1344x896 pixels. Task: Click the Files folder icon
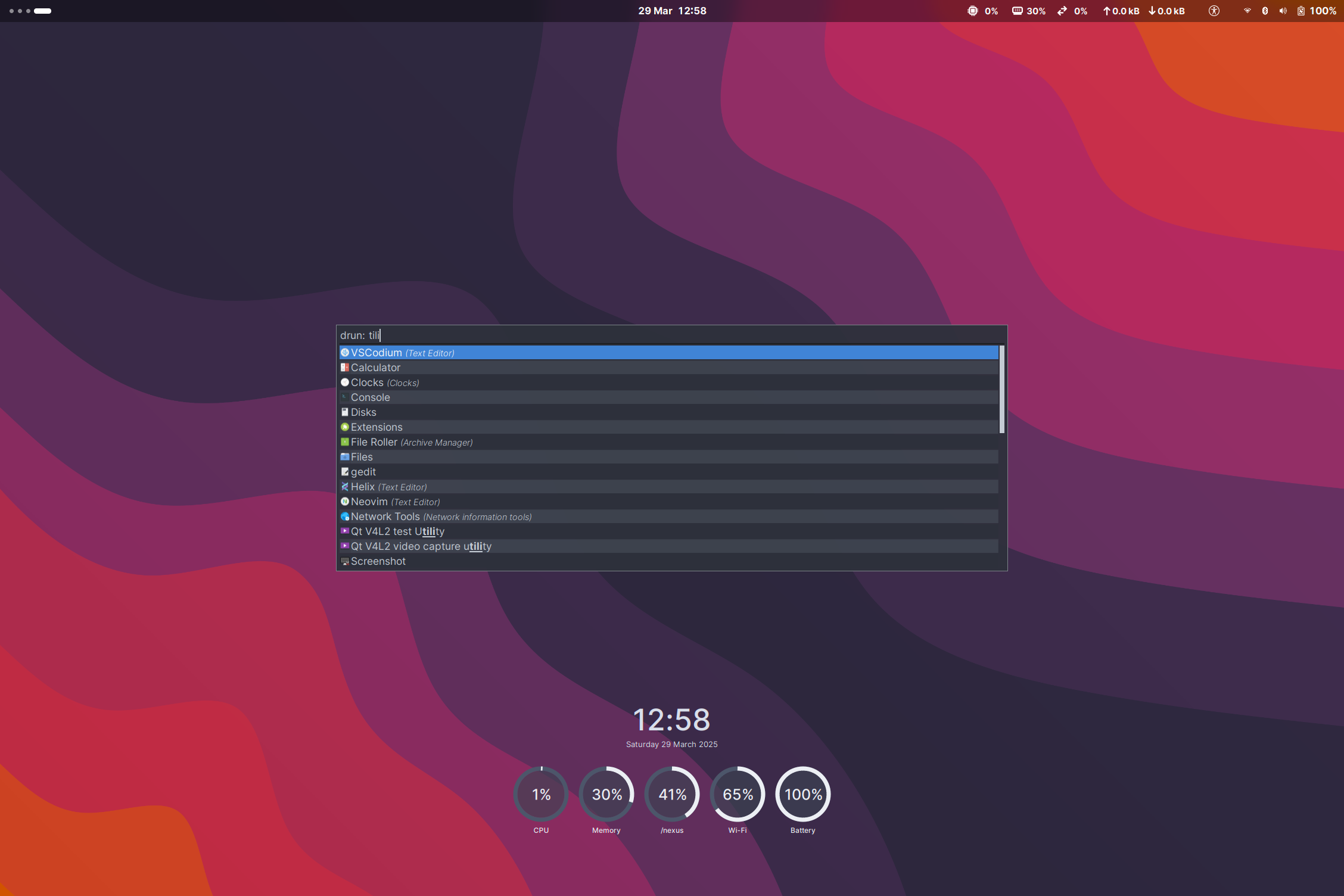point(345,457)
